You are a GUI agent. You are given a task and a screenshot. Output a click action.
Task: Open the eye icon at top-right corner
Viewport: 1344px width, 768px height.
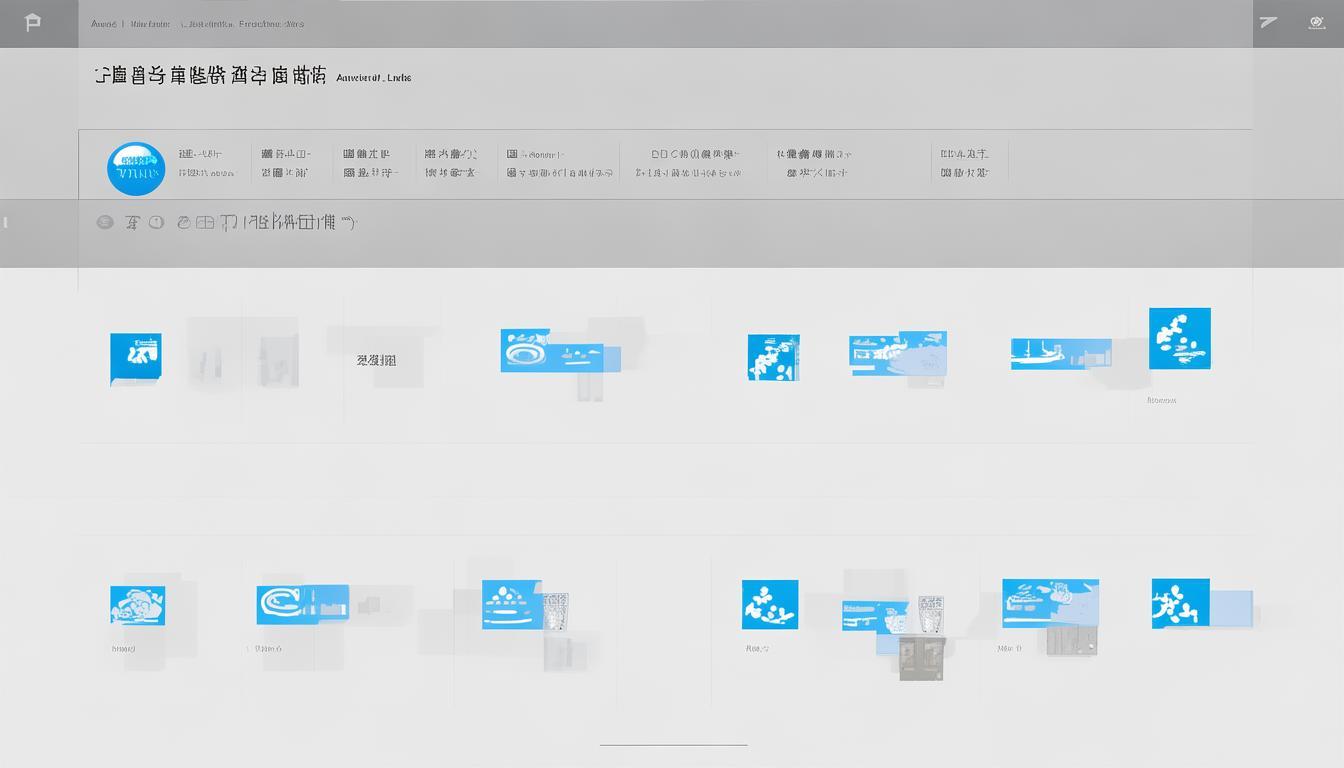1317,23
